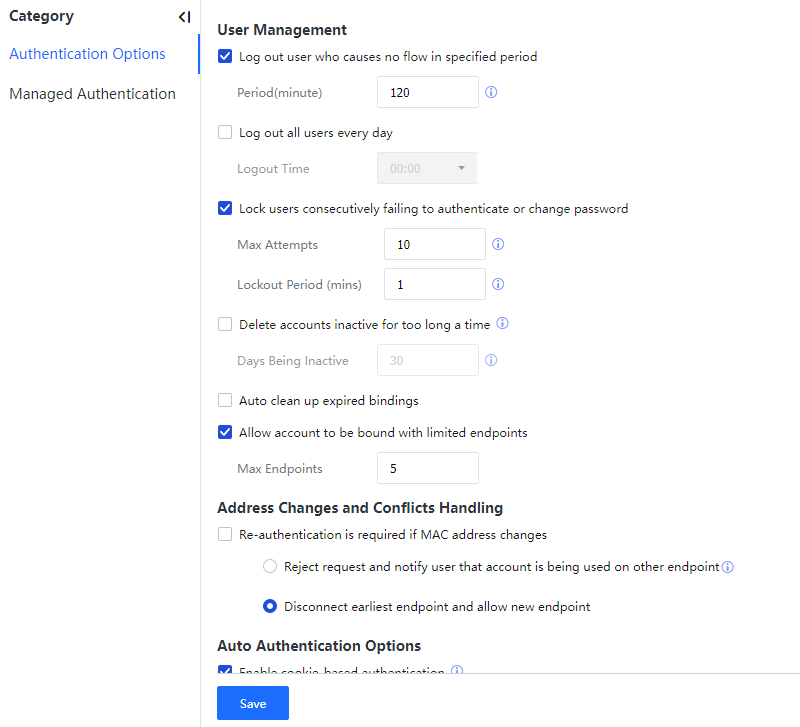Select Reject request and notify user option
Viewport: 800px width, 727px height.
click(270, 567)
